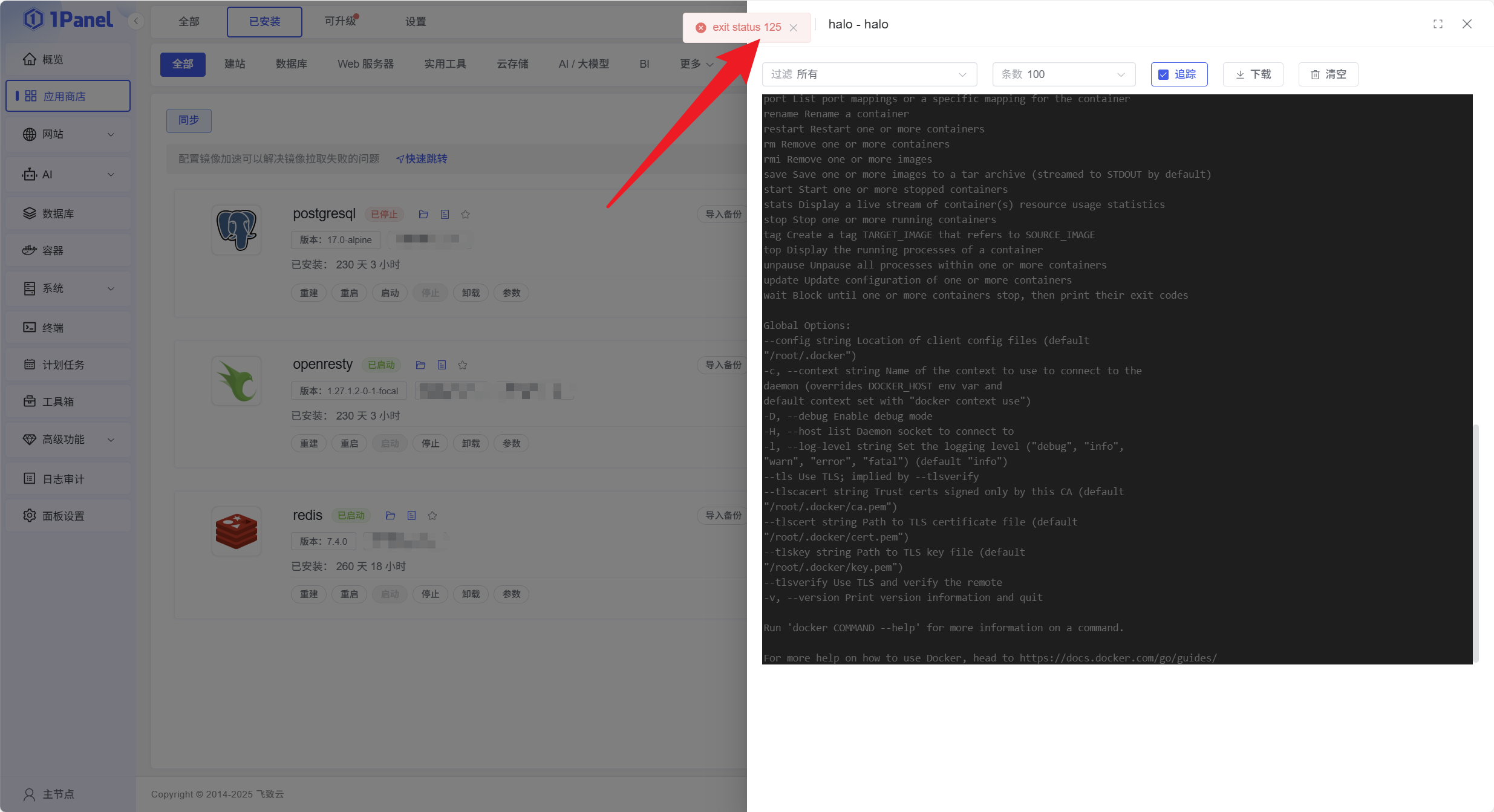
Task: Click 停止 for redis
Action: (x=431, y=594)
